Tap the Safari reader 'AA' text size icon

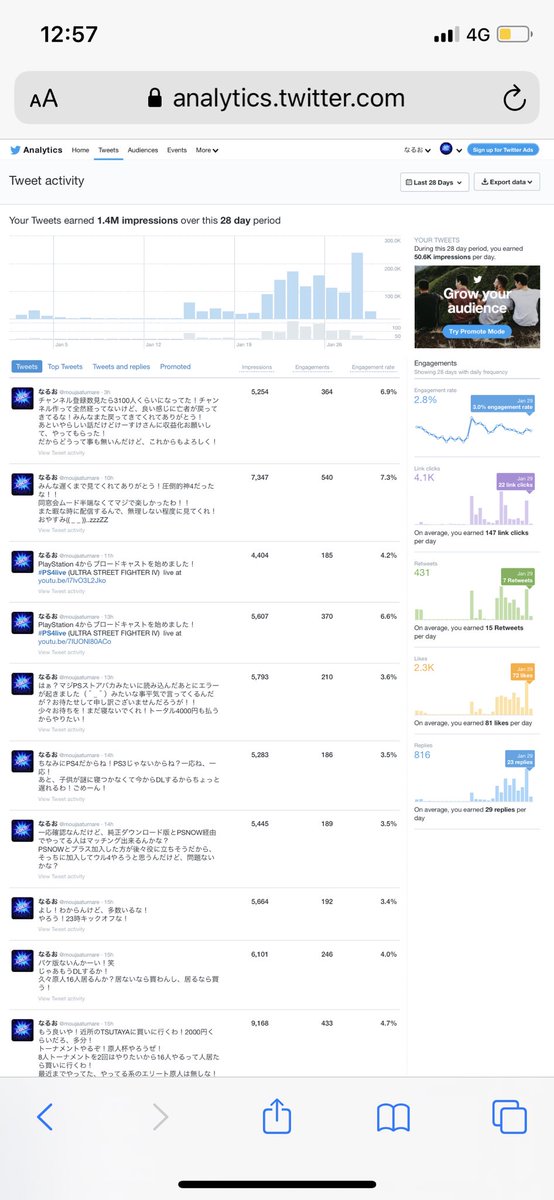43,98
